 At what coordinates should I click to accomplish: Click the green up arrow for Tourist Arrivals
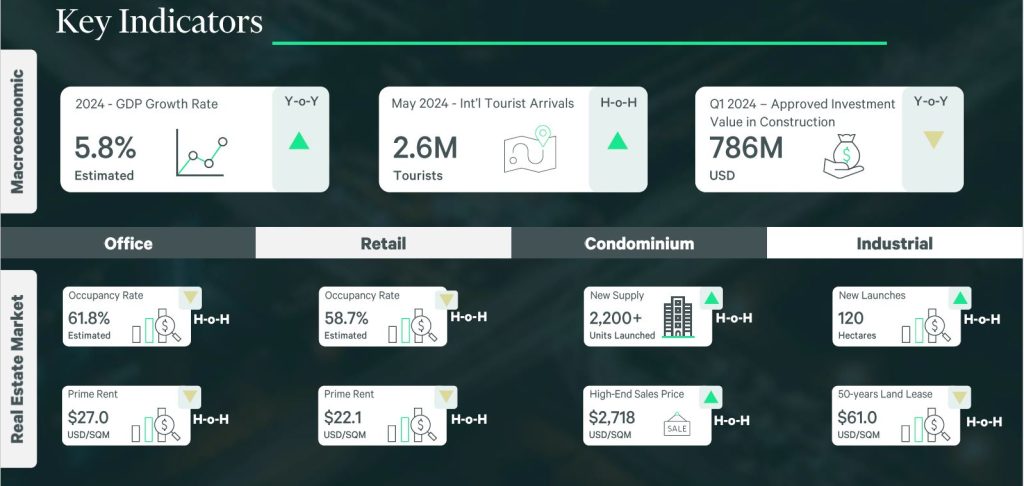(617, 141)
